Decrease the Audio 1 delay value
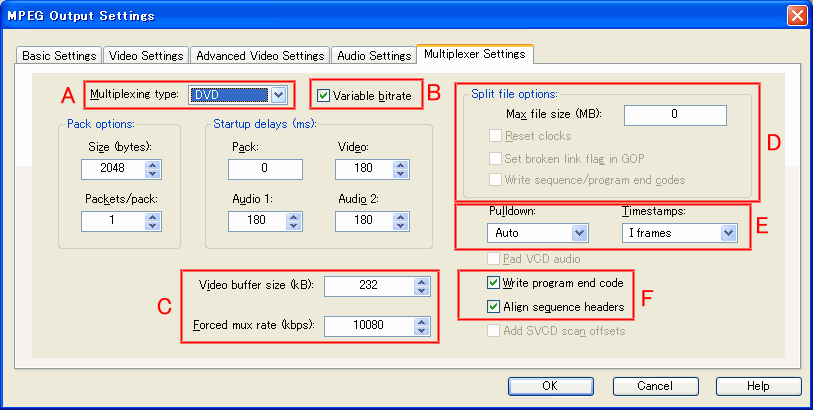Image resolution: width=813 pixels, height=410 pixels. coord(290,225)
